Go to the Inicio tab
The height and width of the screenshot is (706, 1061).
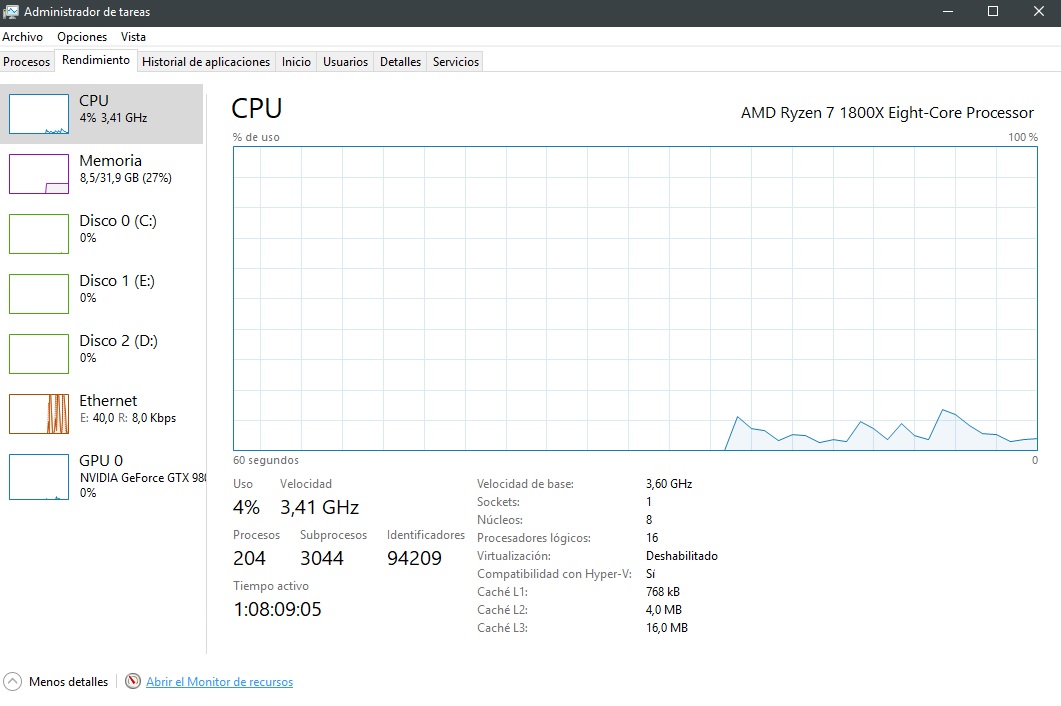pos(296,62)
